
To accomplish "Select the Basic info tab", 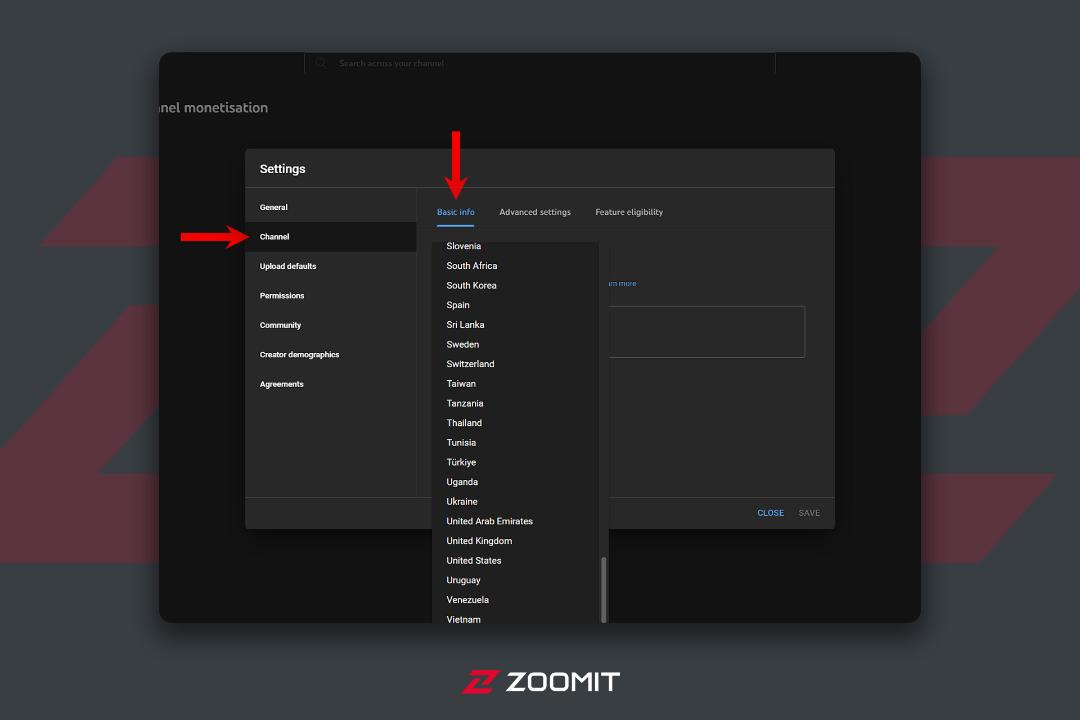I will [455, 212].
